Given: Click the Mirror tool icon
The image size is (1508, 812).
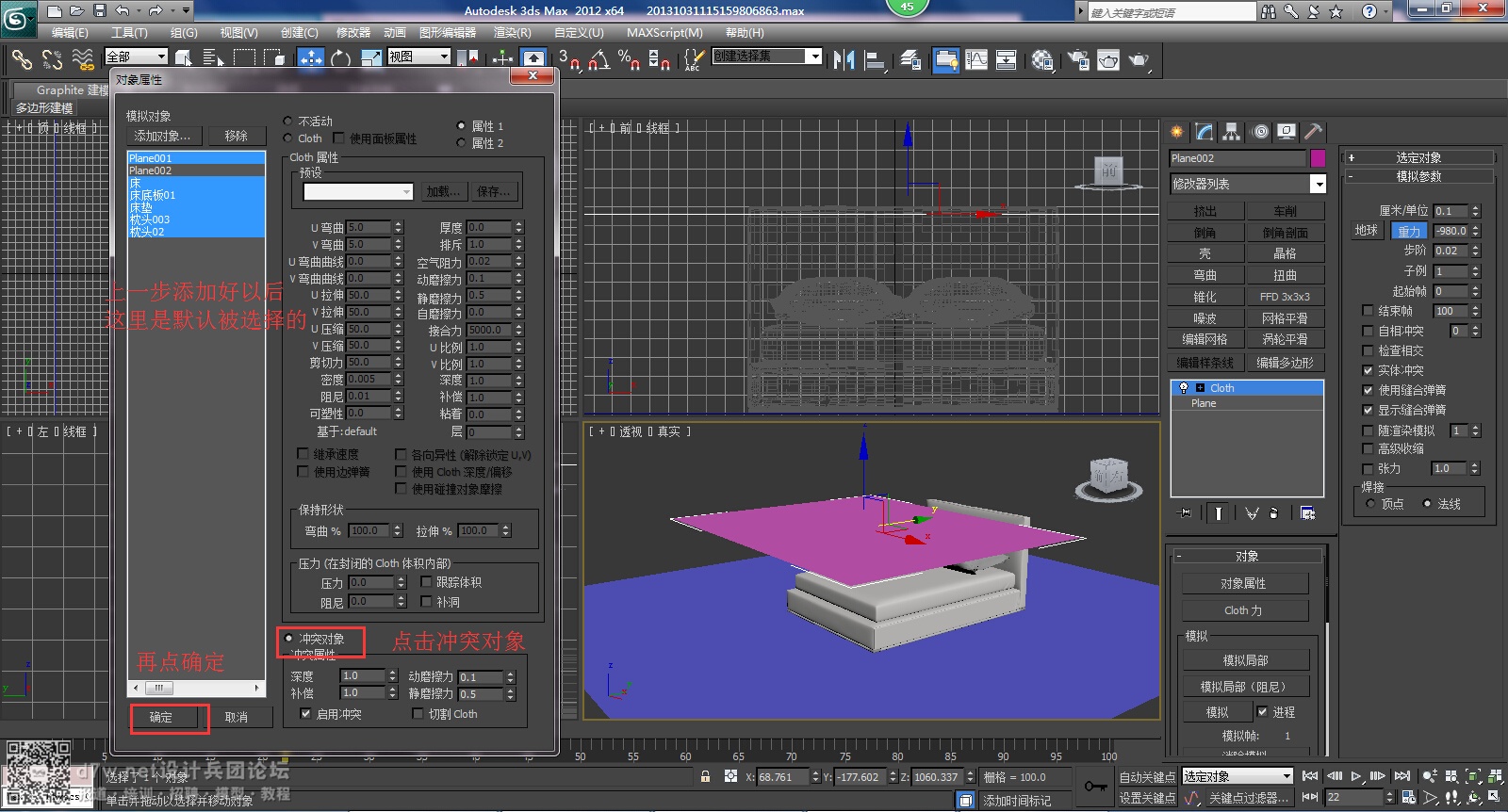Looking at the screenshot, I should click(844, 59).
